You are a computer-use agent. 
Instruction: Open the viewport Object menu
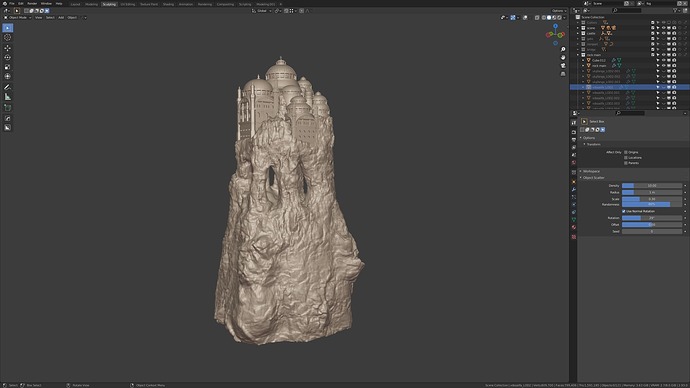[x=72, y=18]
